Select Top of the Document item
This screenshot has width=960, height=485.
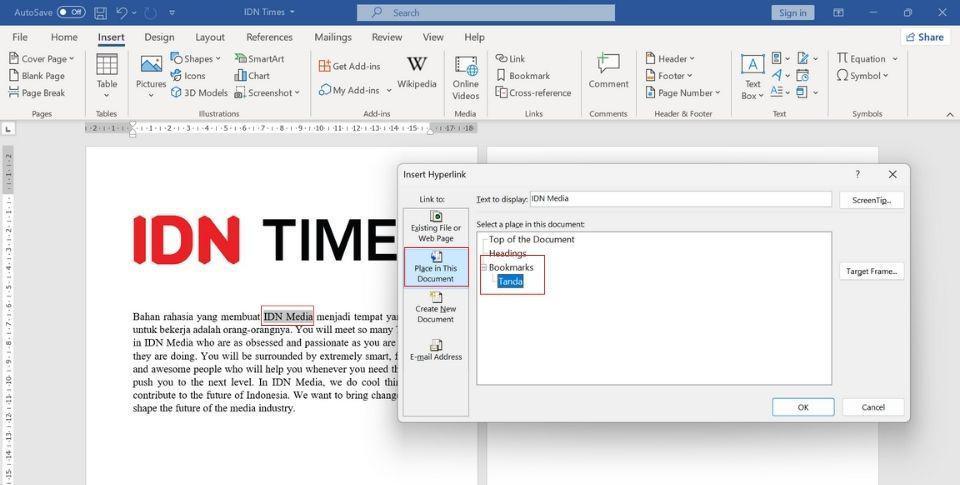pyautogui.click(x=531, y=239)
